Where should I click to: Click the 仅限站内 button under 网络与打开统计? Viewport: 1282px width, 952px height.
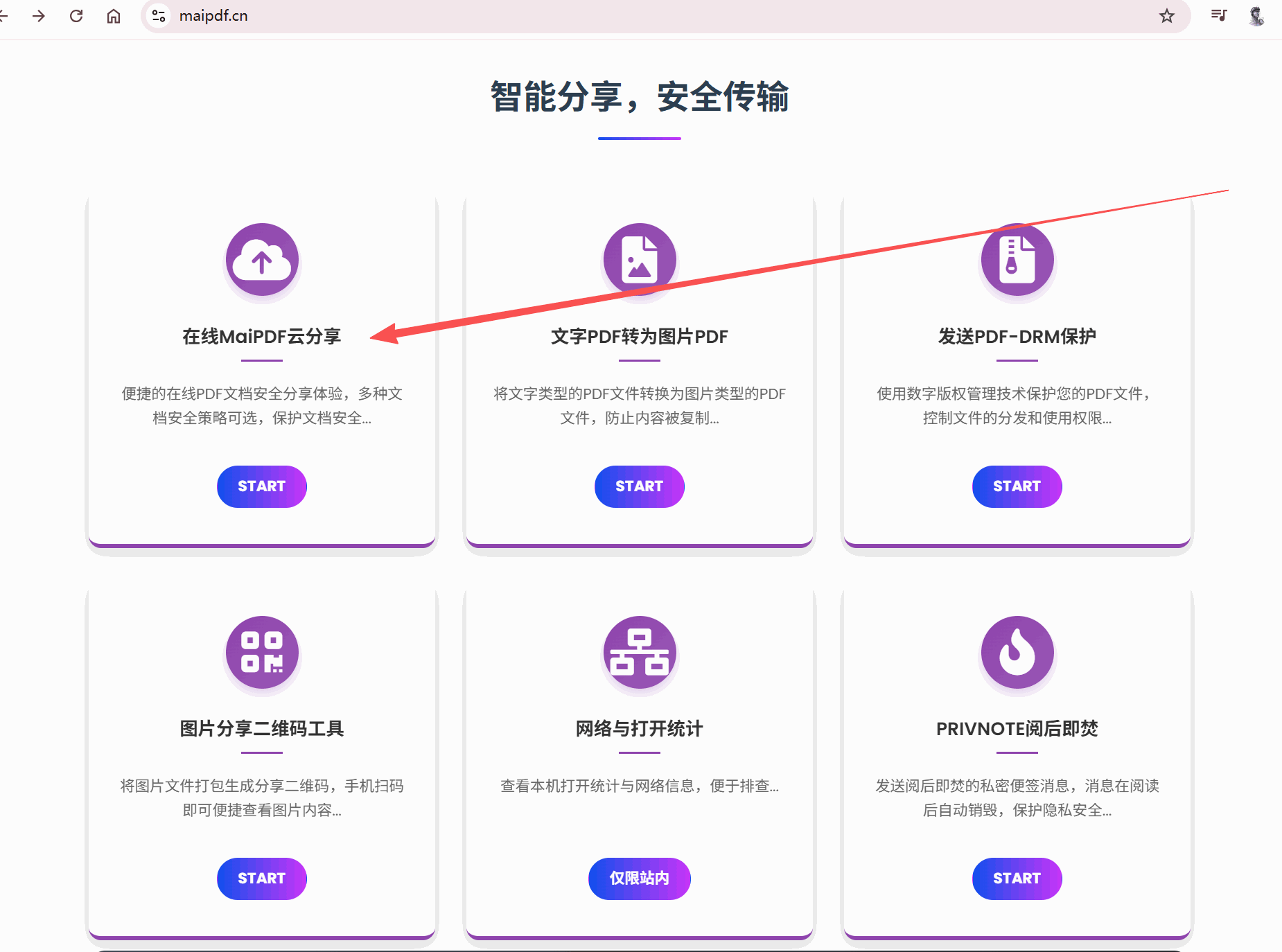click(x=639, y=879)
